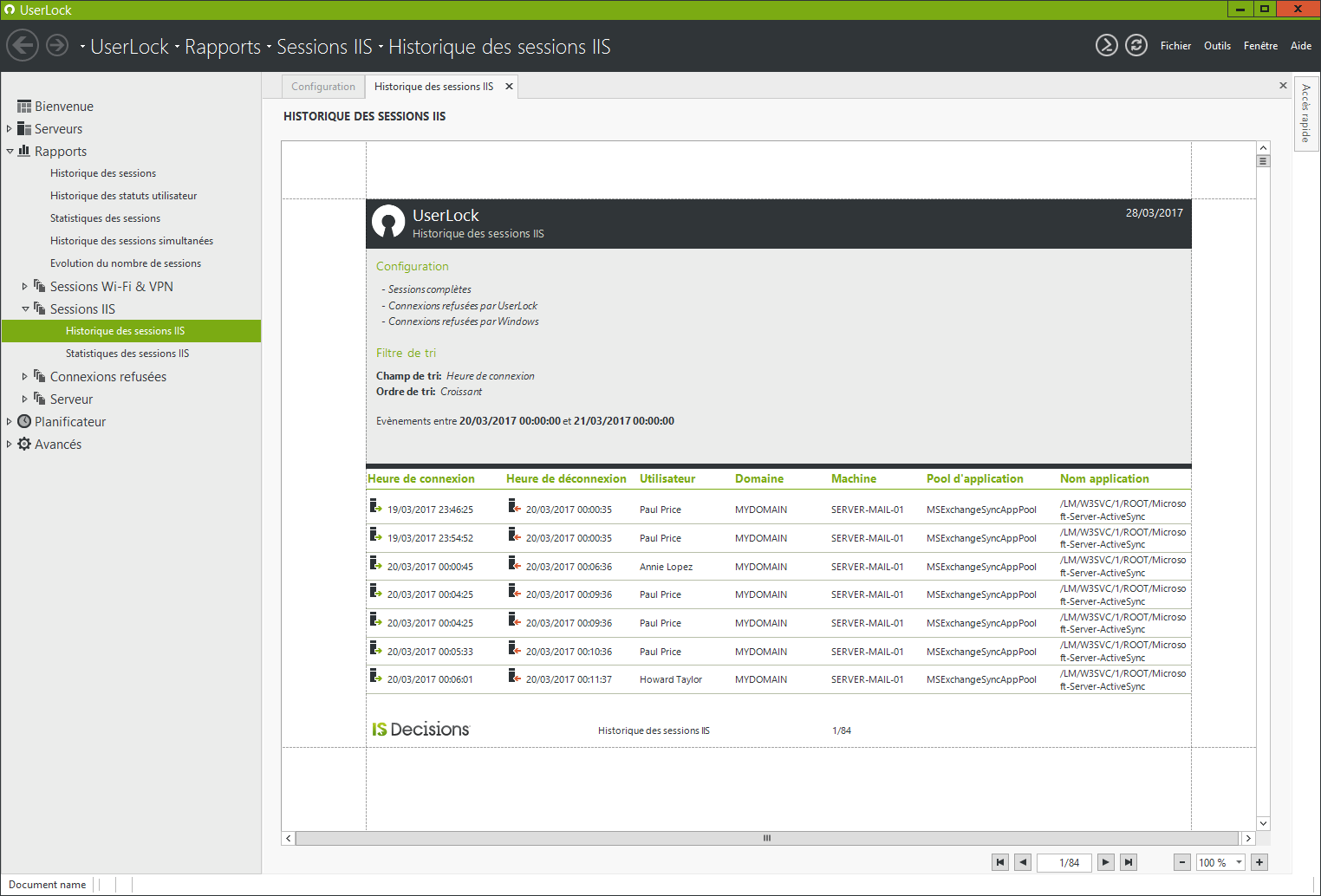This screenshot has width=1321, height=896.
Task: Switch to the Configuration tab
Action: 323,87
